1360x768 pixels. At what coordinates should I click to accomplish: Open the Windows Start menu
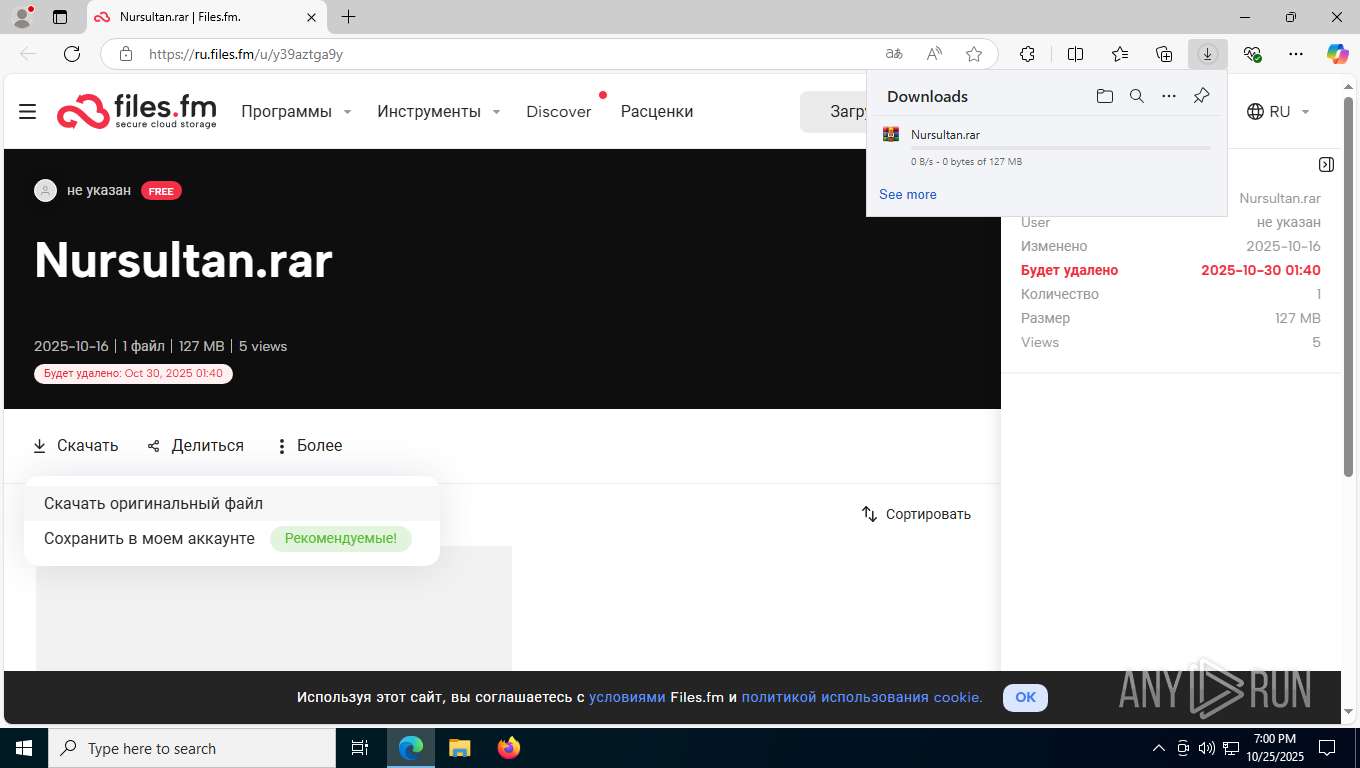(24, 748)
